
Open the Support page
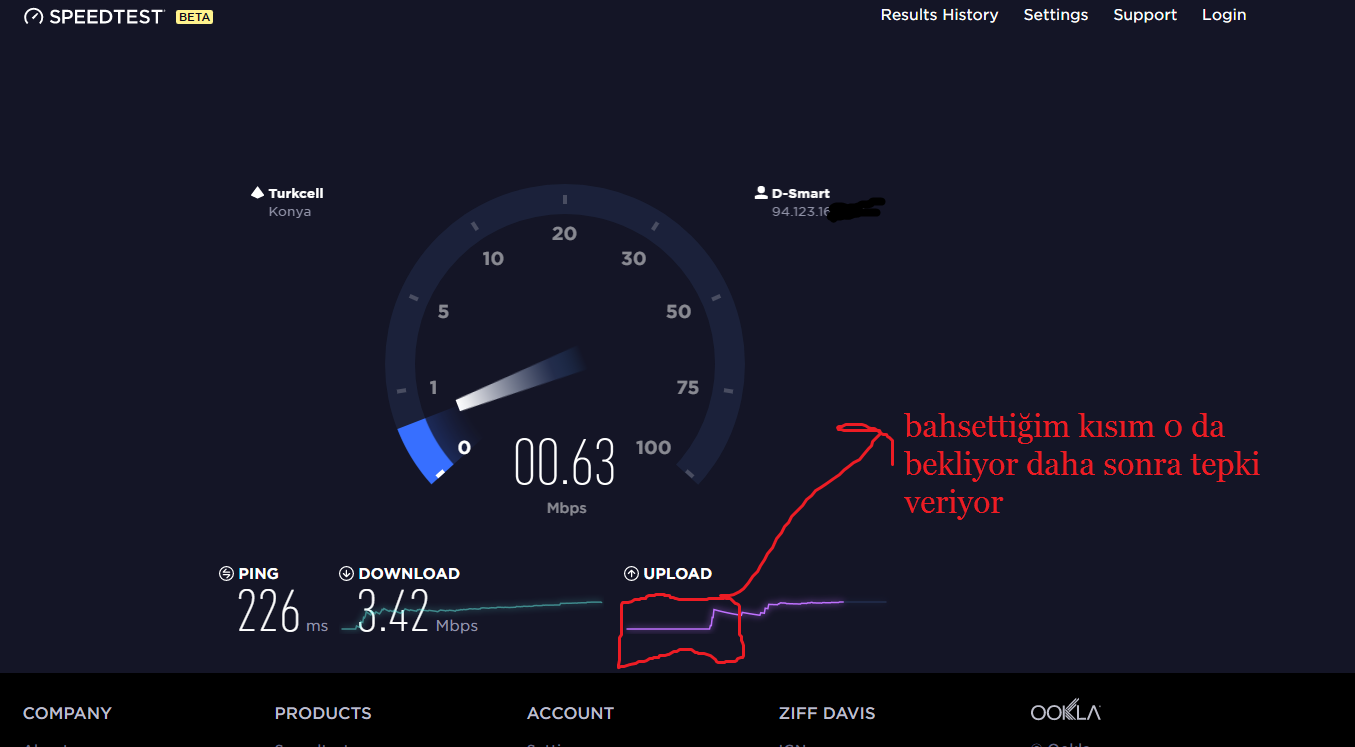tap(1145, 15)
